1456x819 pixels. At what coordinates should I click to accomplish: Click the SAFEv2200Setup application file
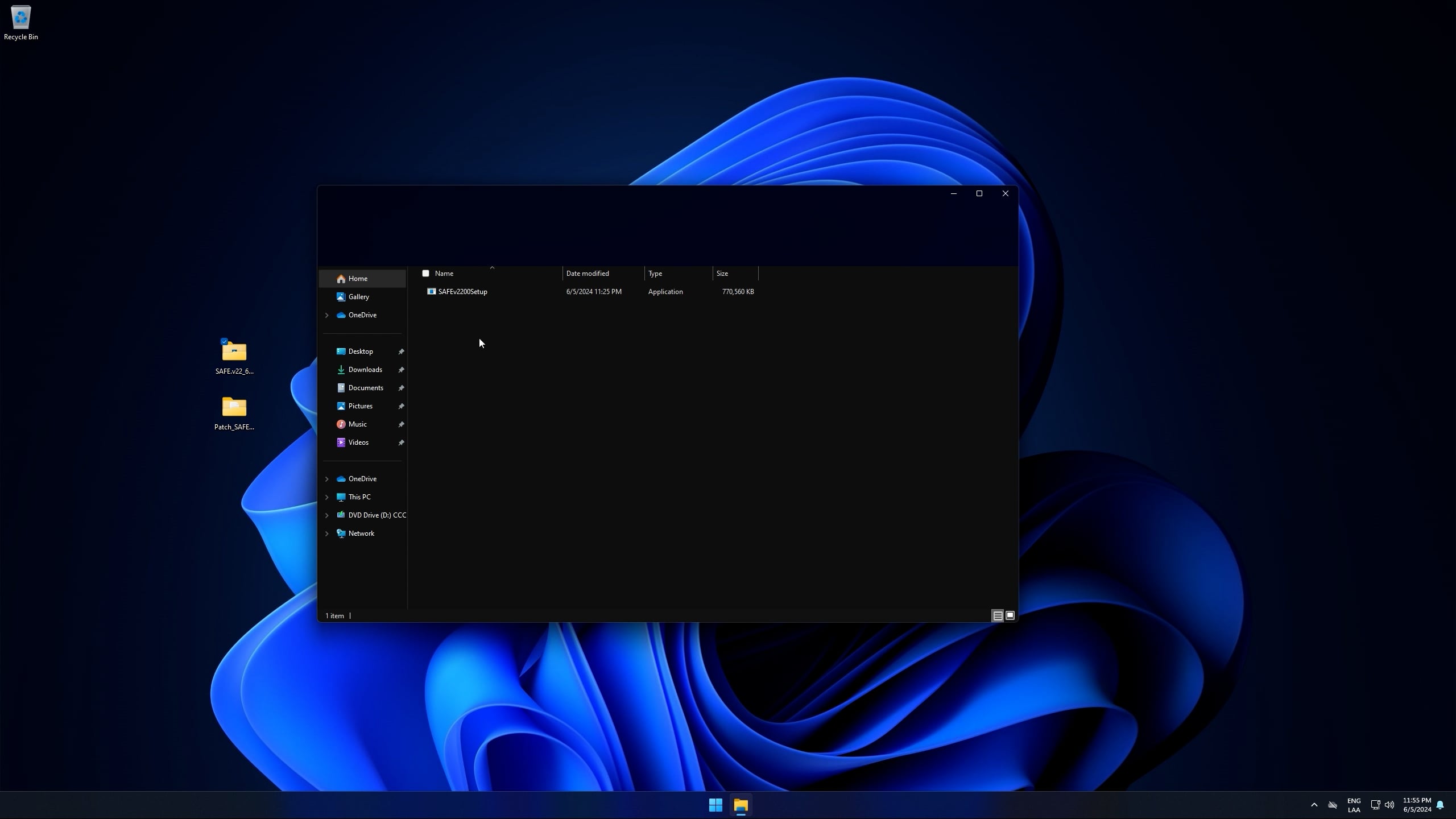(462, 292)
